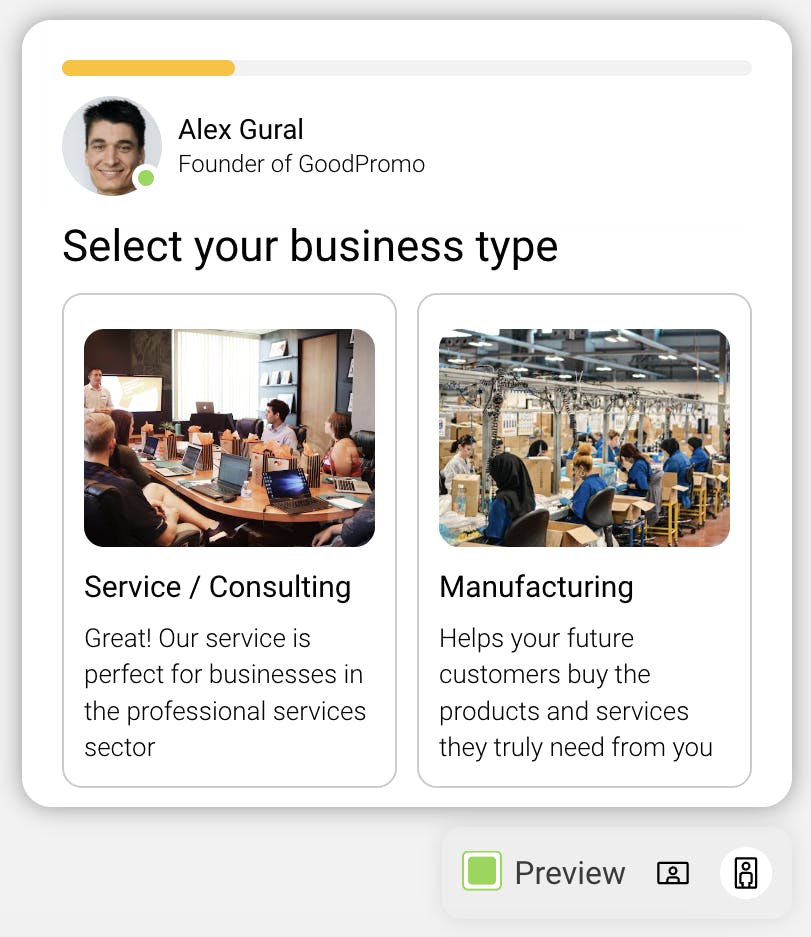The height and width of the screenshot is (937, 811).
Task: Open the Manufacturing factory photo
Action: click(x=584, y=438)
